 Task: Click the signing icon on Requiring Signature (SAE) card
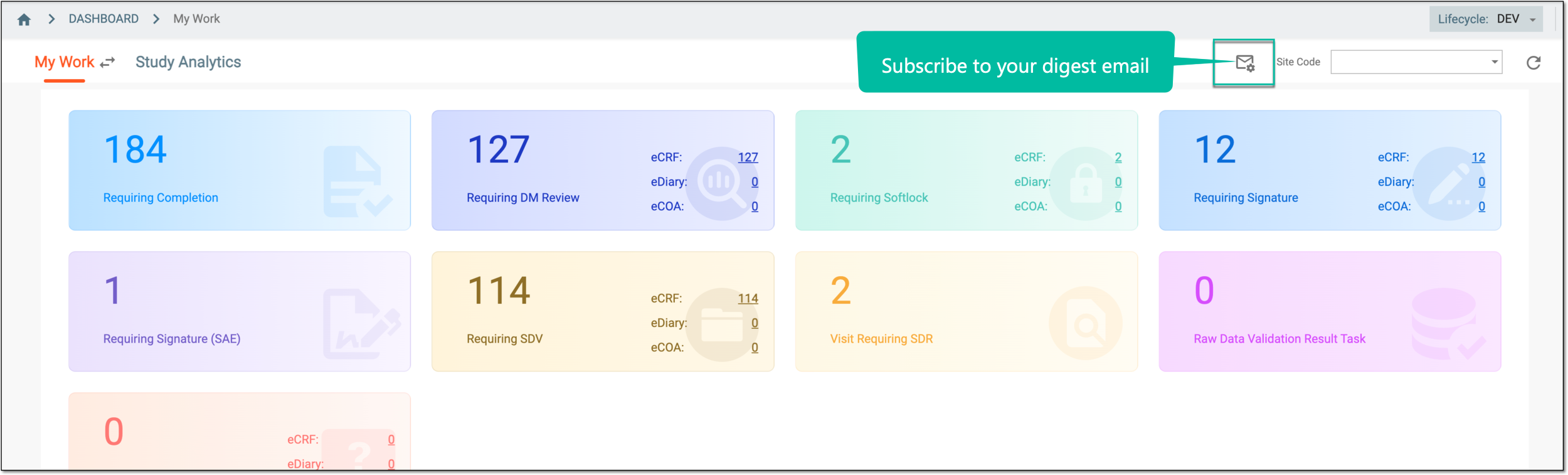click(x=362, y=324)
